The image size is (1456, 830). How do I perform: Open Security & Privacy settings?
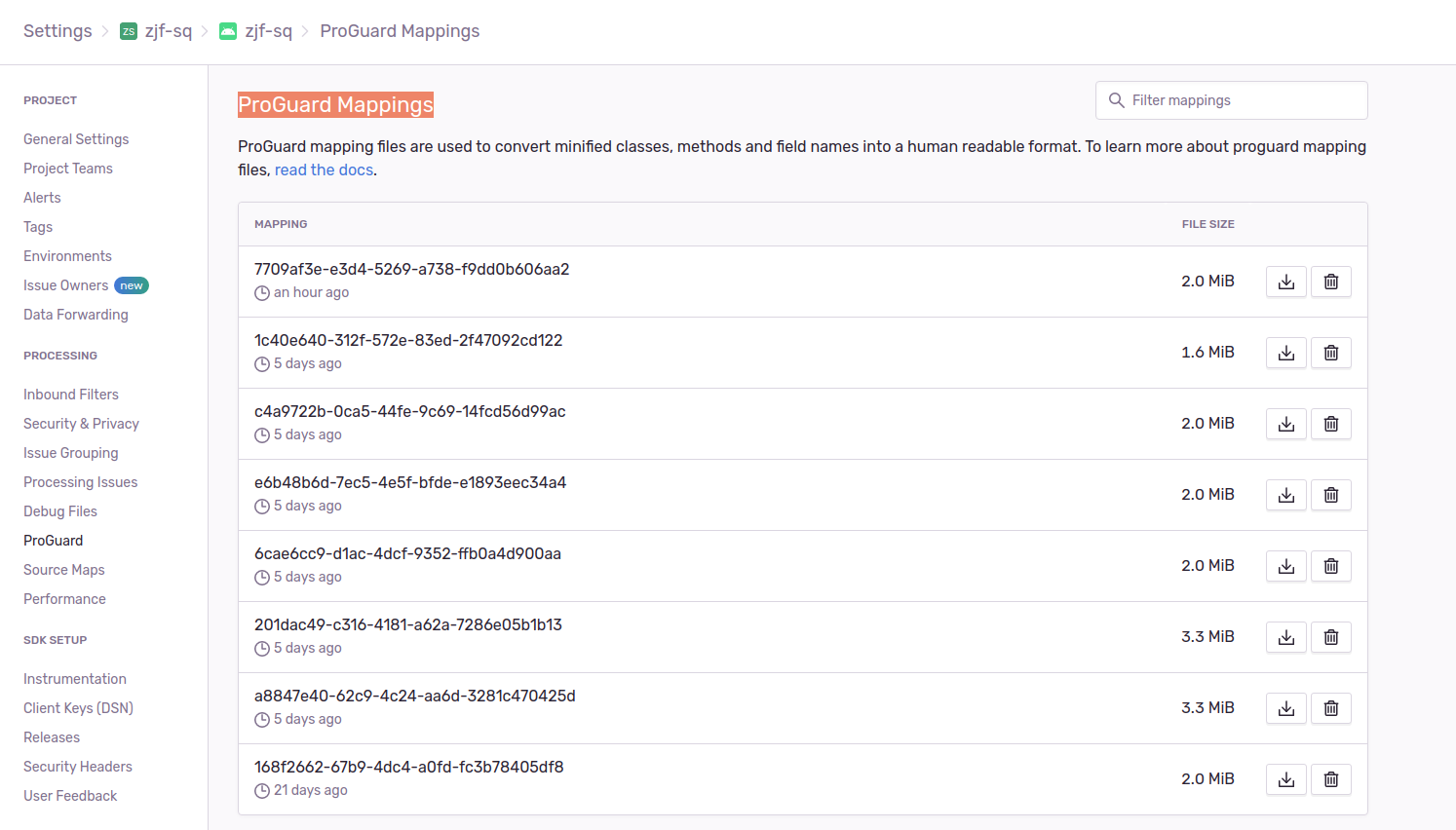point(81,423)
